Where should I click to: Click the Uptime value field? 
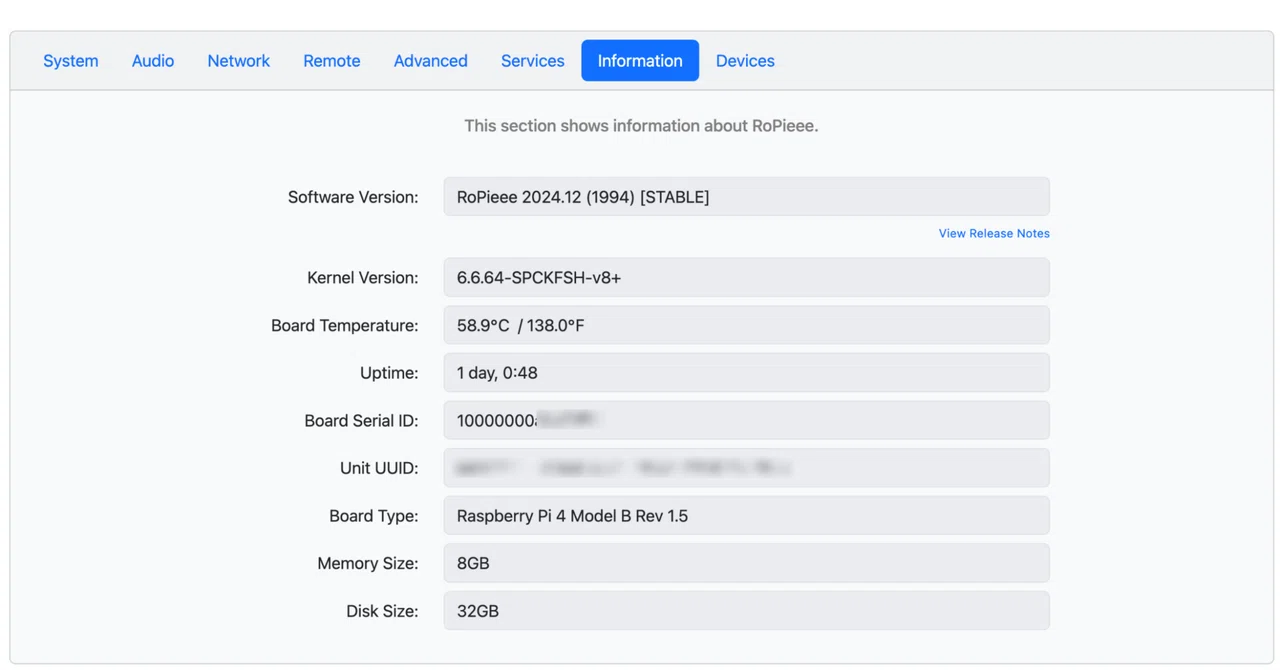coord(747,373)
